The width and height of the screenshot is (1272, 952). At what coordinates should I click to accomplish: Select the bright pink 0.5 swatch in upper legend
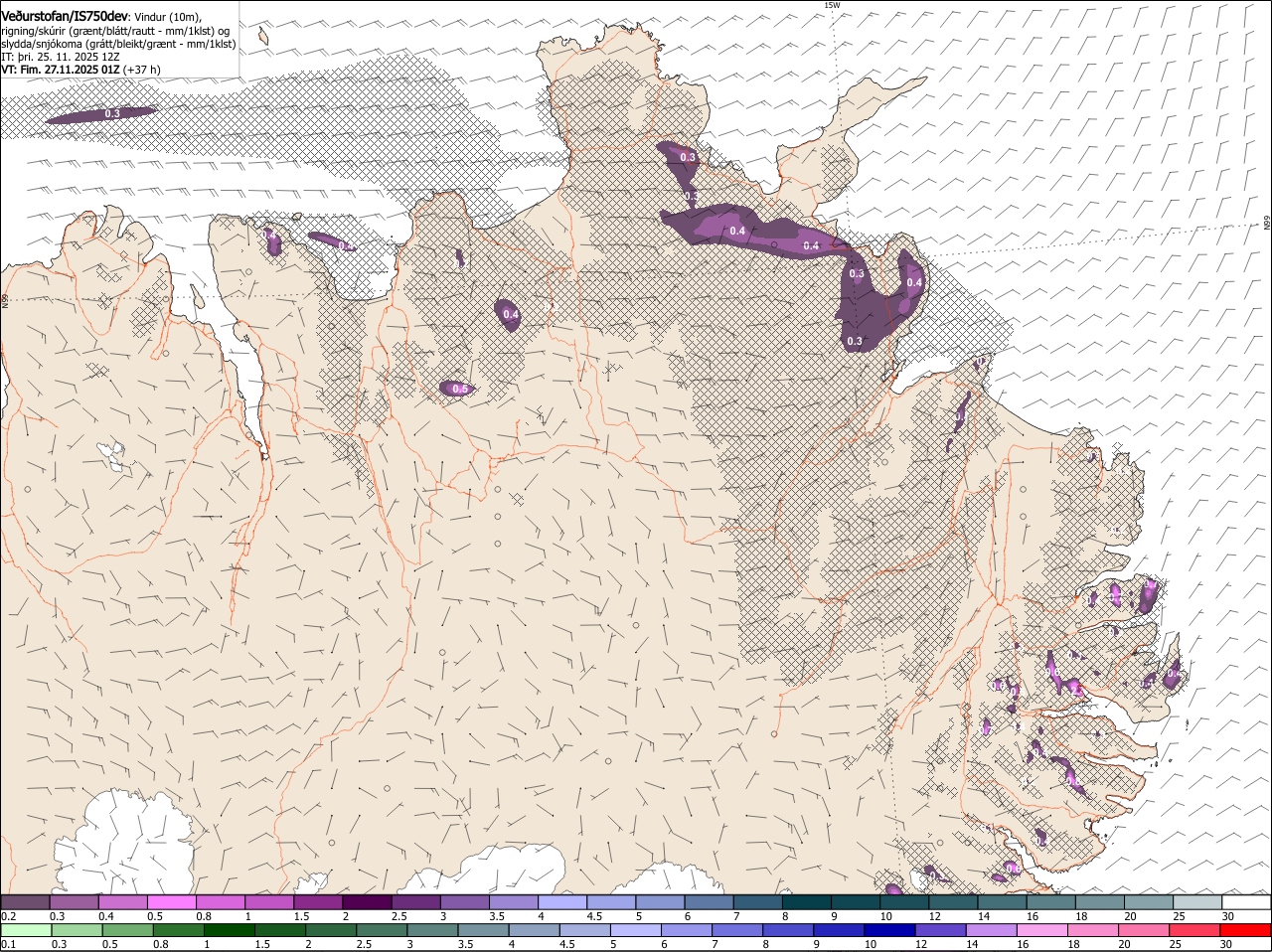pyautogui.click(x=171, y=901)
